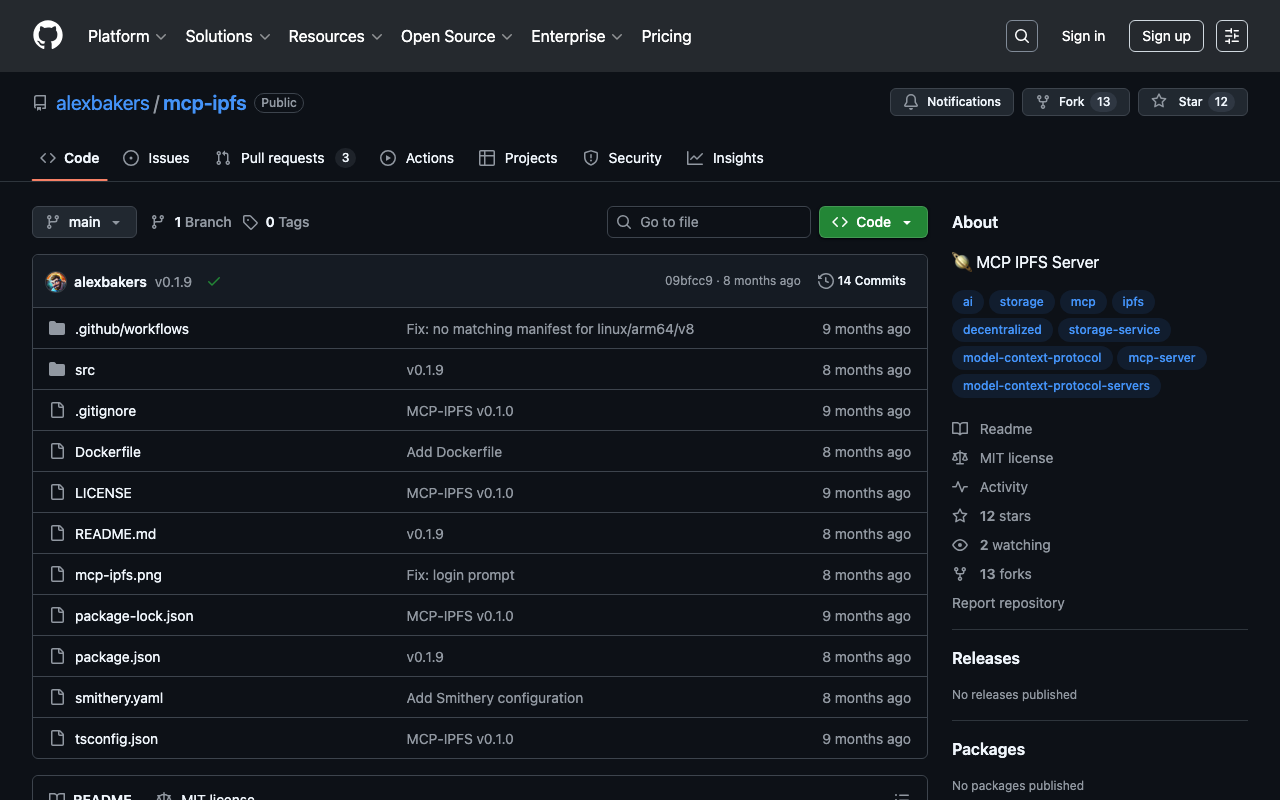Open the main branch selector dropdown
The width and height of the screenshot is (1280, 800).
click(84, 222)
